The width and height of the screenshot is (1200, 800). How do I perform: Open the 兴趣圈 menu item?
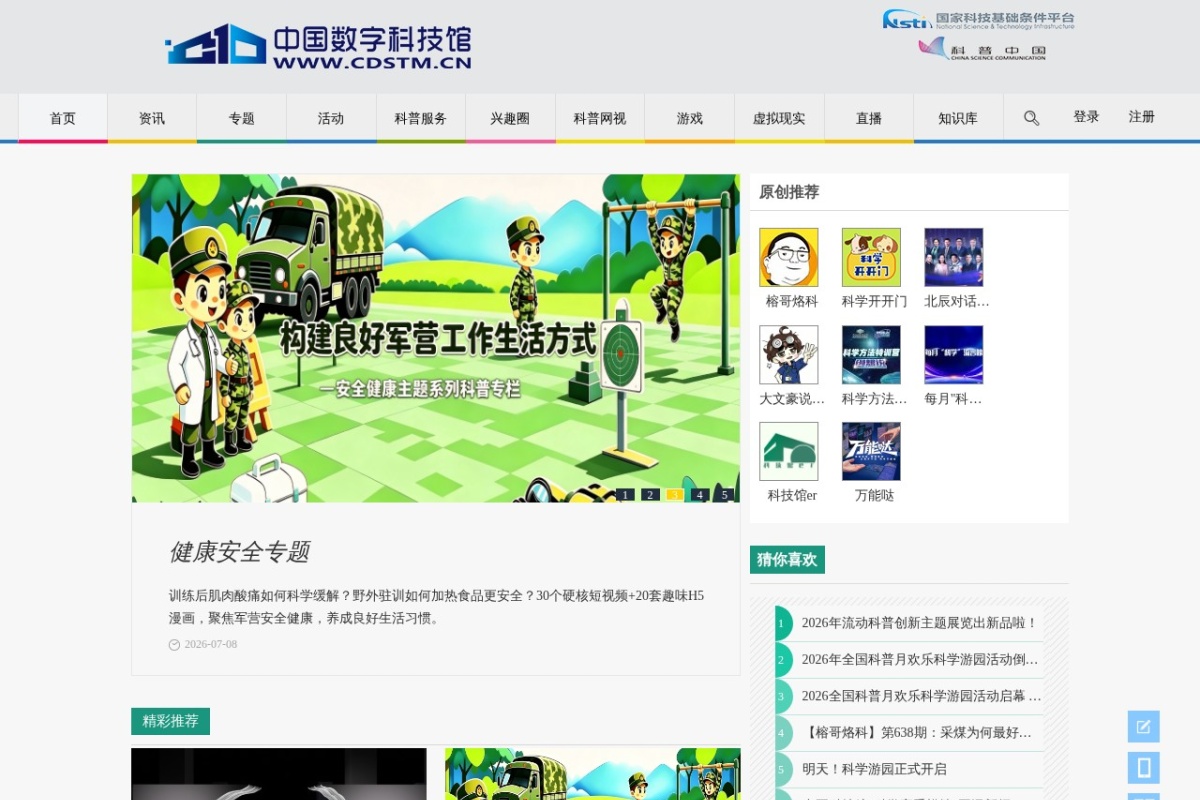[510, 118]
